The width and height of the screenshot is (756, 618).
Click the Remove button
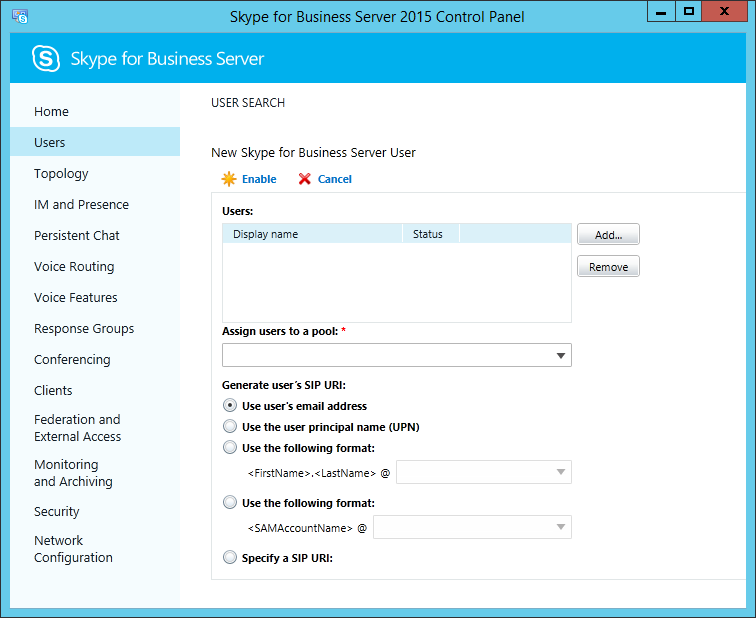point(608,266)
